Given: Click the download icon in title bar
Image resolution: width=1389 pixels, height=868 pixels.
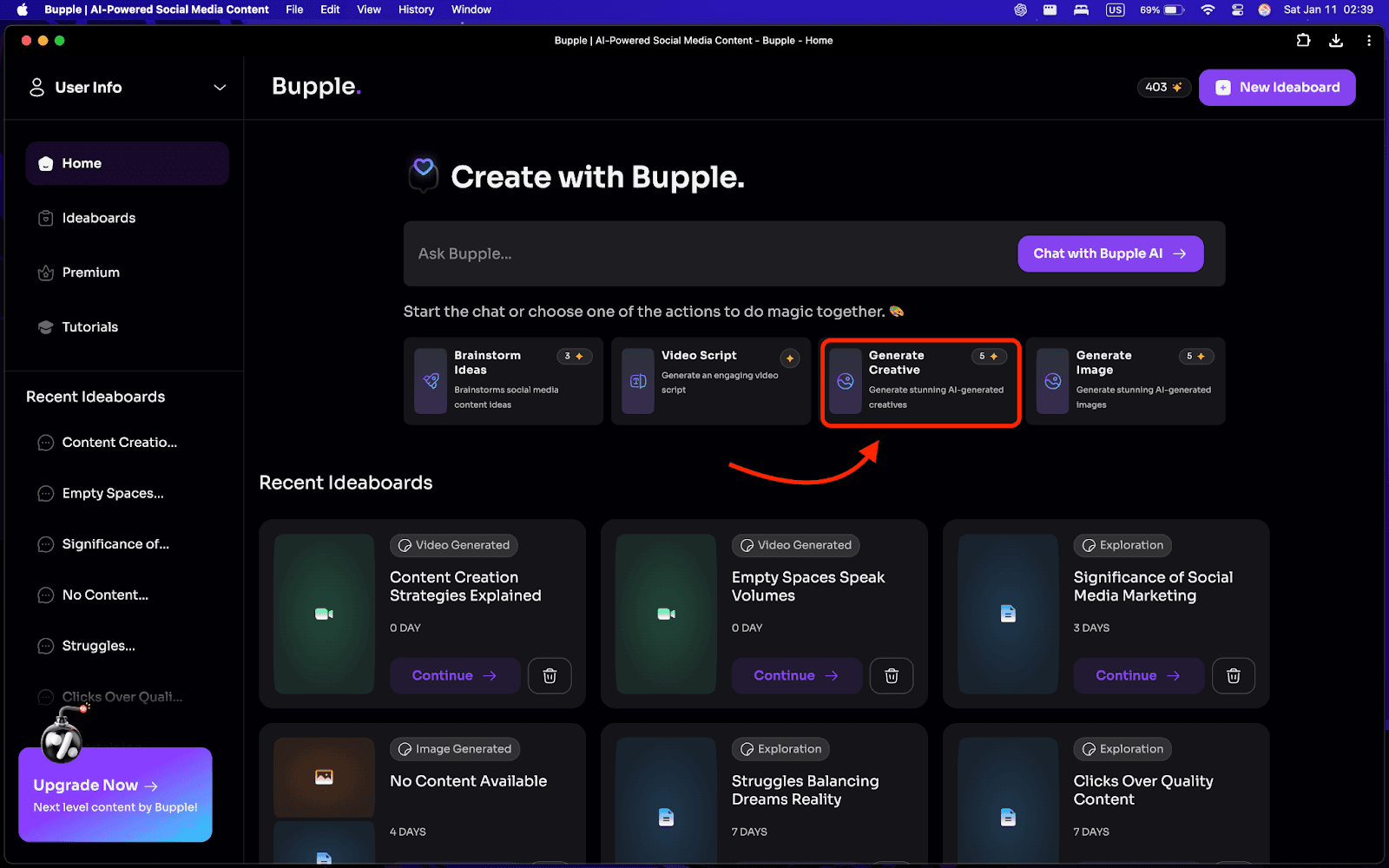Looking at the screenshot, I should tap(1336, 41).
